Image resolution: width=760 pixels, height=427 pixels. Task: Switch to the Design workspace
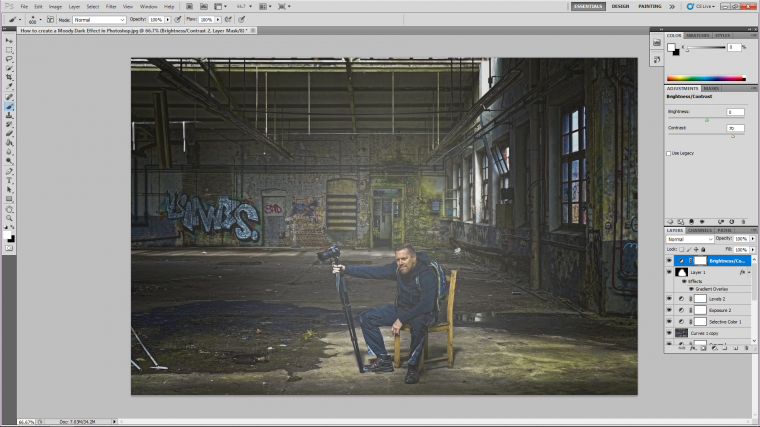click(620, 6)
